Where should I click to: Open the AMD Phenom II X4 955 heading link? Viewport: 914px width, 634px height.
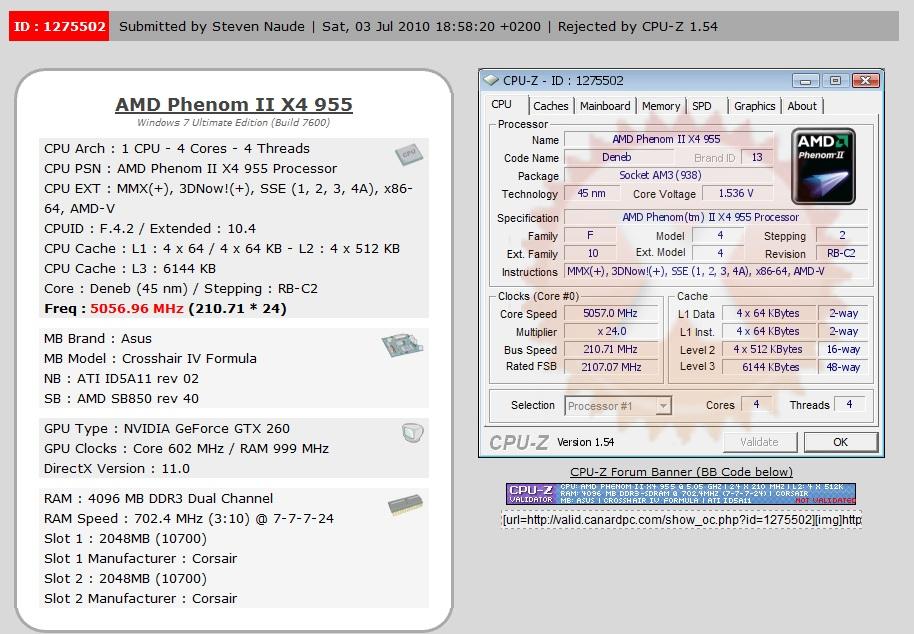(x=234, y=104)
